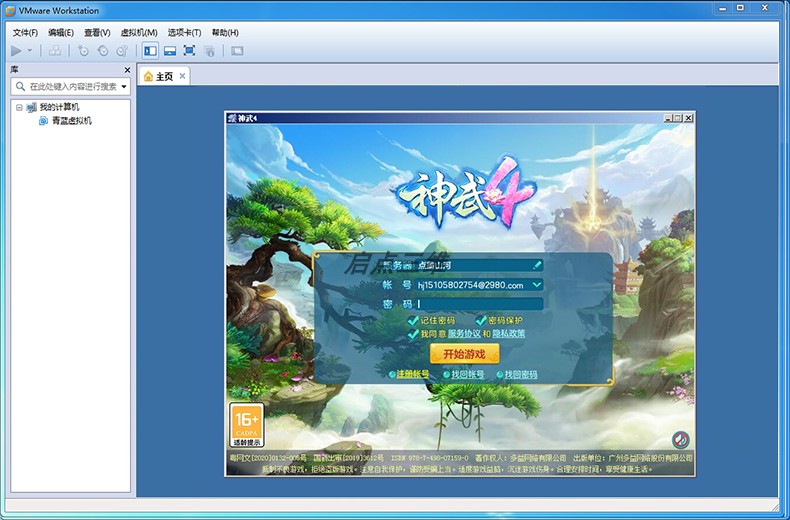Open the 查看(V) menu
Image resolution: width=790 pixels, height=520 pixels.
tap(97, 33)
